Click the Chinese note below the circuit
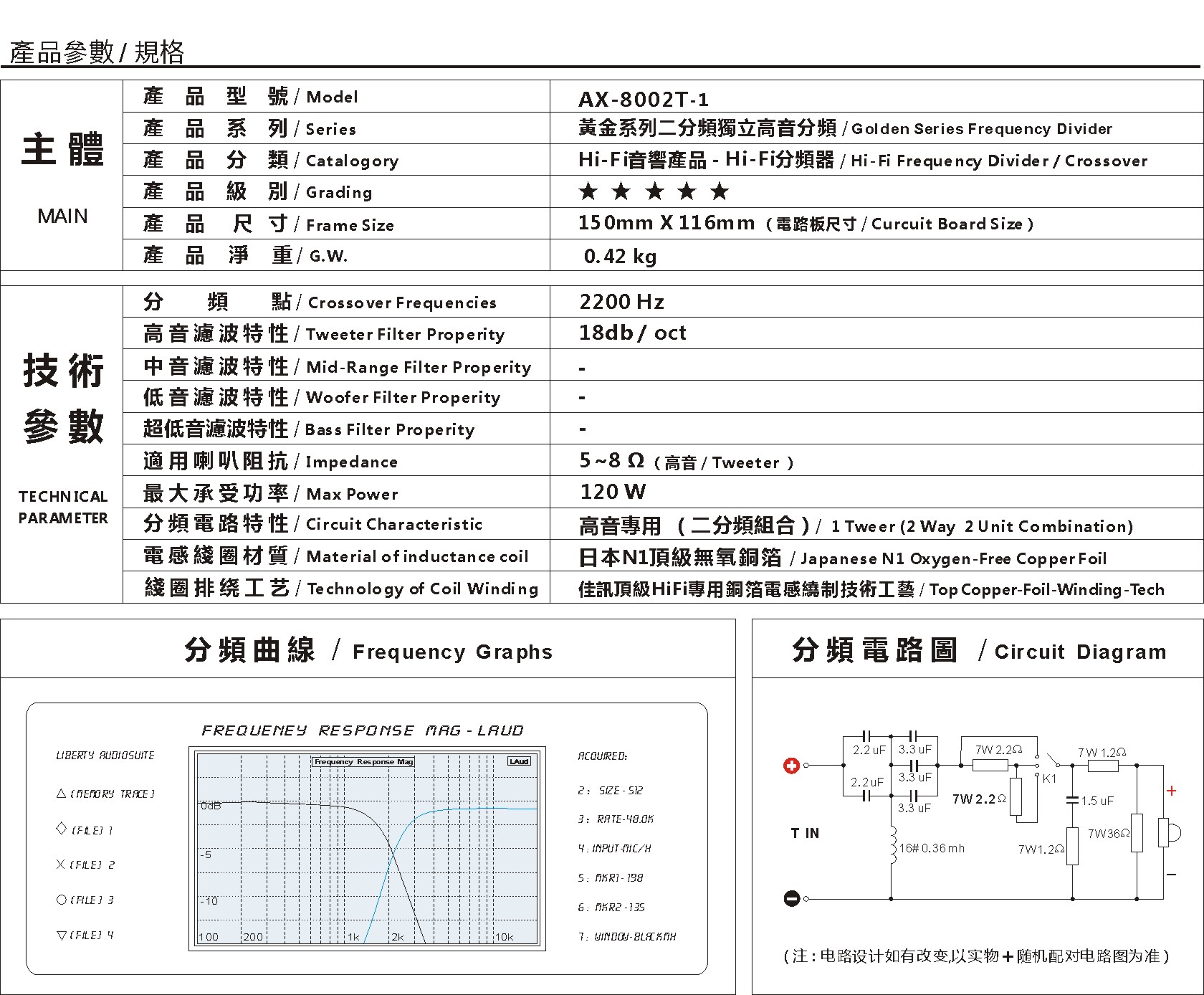 point(977,956)
